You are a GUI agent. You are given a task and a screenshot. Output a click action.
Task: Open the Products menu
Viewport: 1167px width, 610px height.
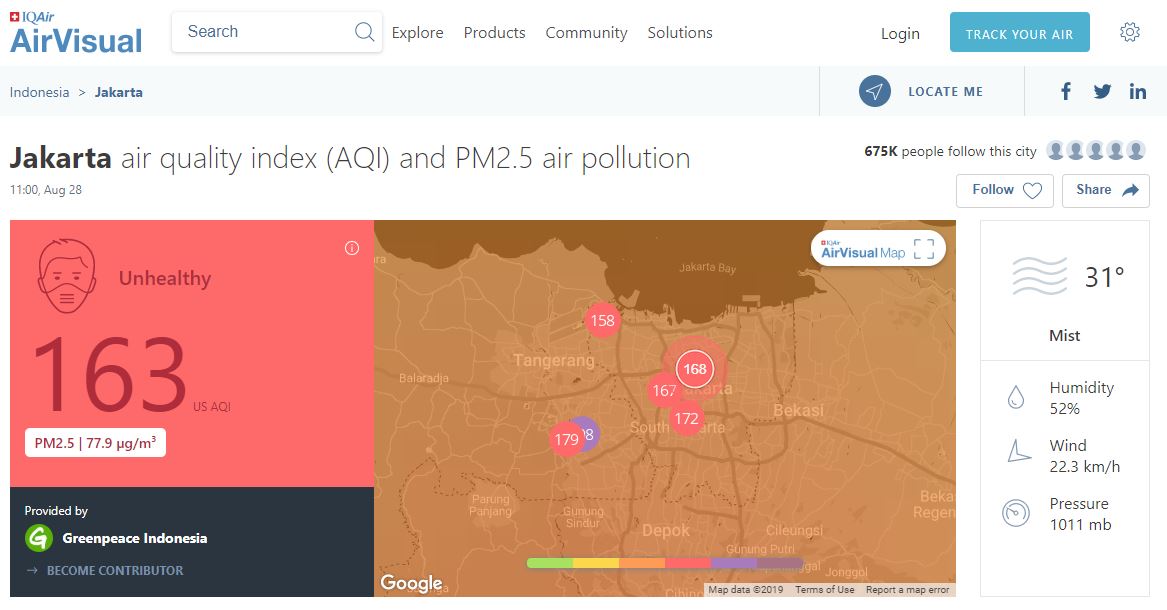[x=494, y=33]
